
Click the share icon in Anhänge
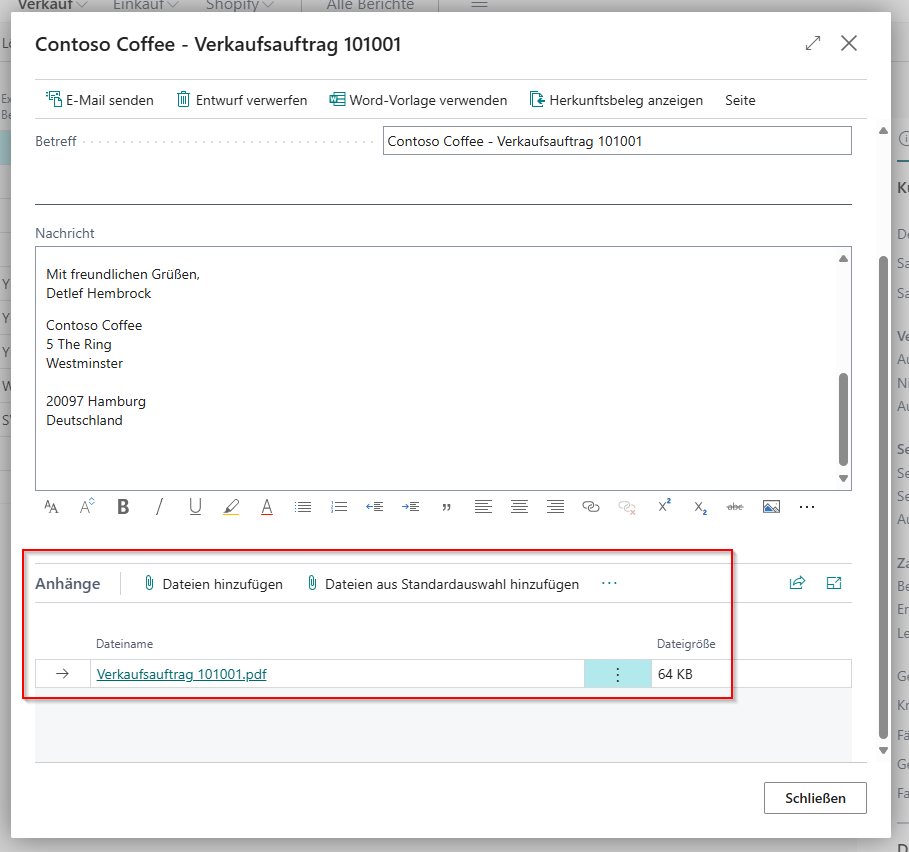point(798,583)
